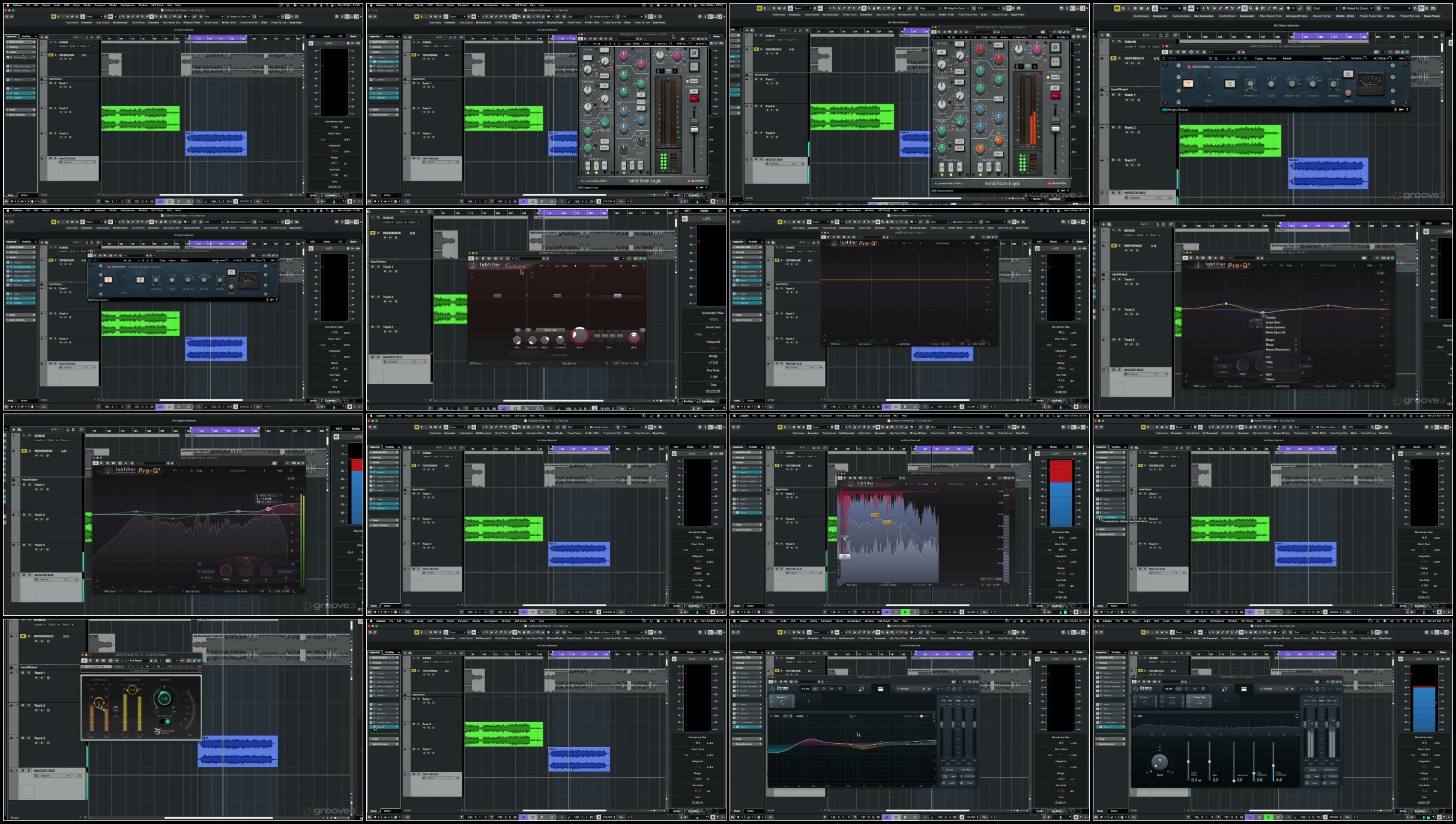Click Pro-Q fullscreen icon in context menu frame
The image size is (1456, 824).
(x=1381, y=265)
